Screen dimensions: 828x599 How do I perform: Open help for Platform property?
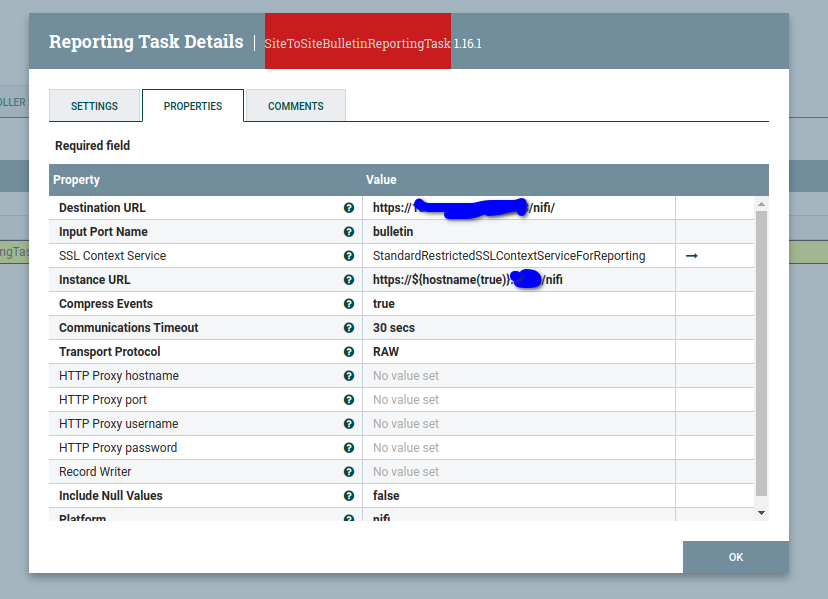(348, 517)
